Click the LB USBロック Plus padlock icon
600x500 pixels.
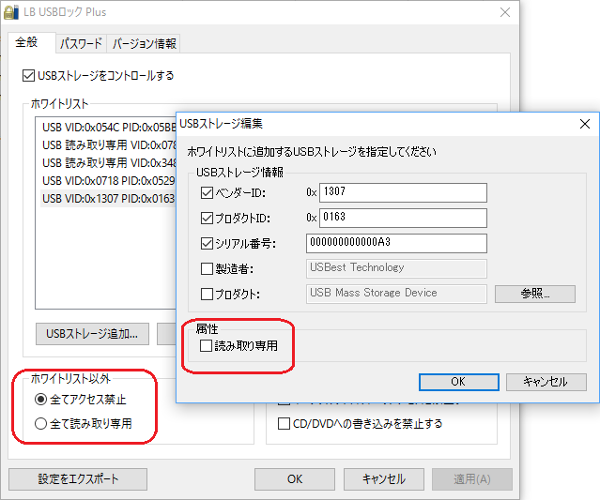tap(11, 12)
